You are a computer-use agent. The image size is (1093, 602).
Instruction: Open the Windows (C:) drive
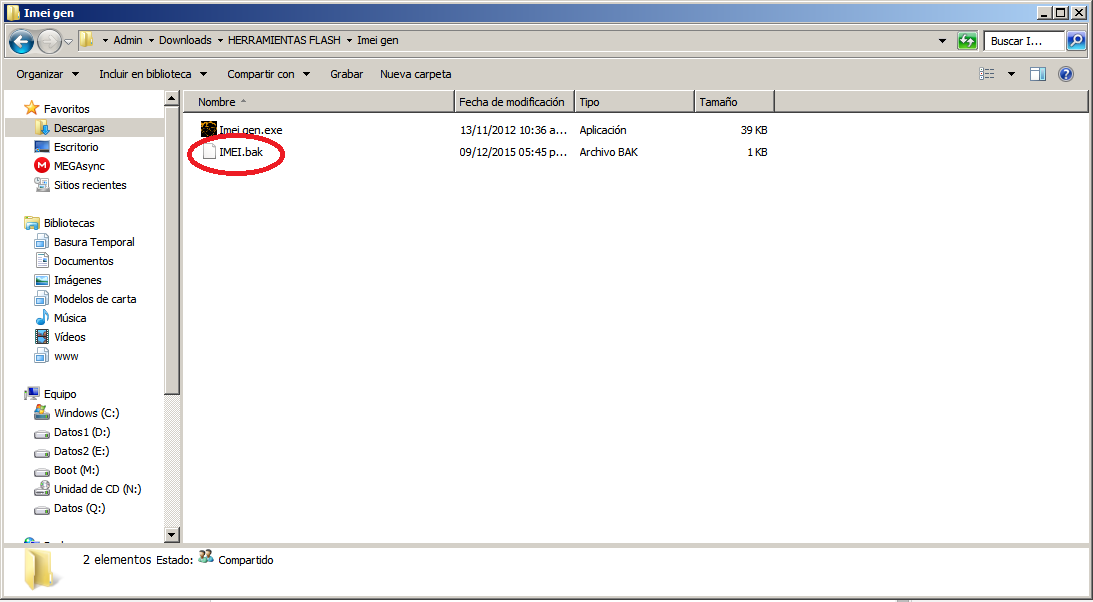coord(86,413)
